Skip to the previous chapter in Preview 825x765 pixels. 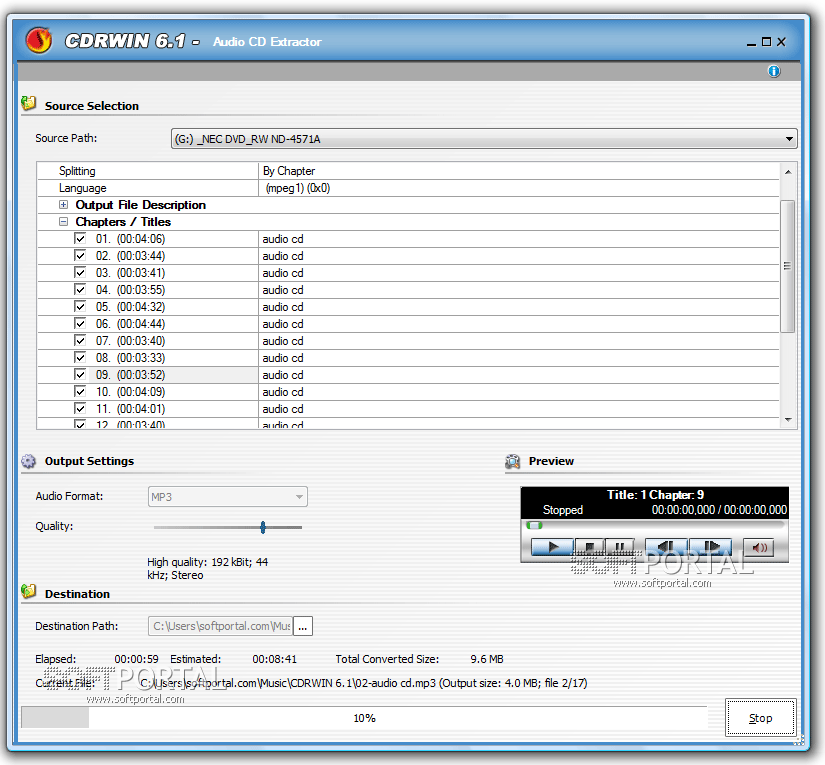point(665,548)
